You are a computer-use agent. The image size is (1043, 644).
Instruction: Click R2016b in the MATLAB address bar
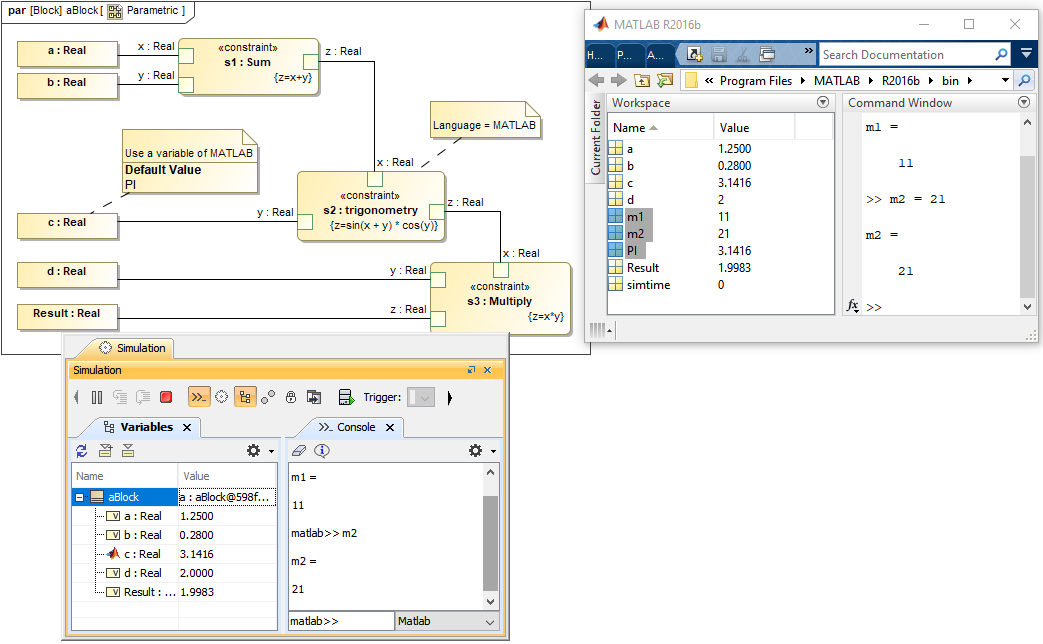(x=899, y=80)
